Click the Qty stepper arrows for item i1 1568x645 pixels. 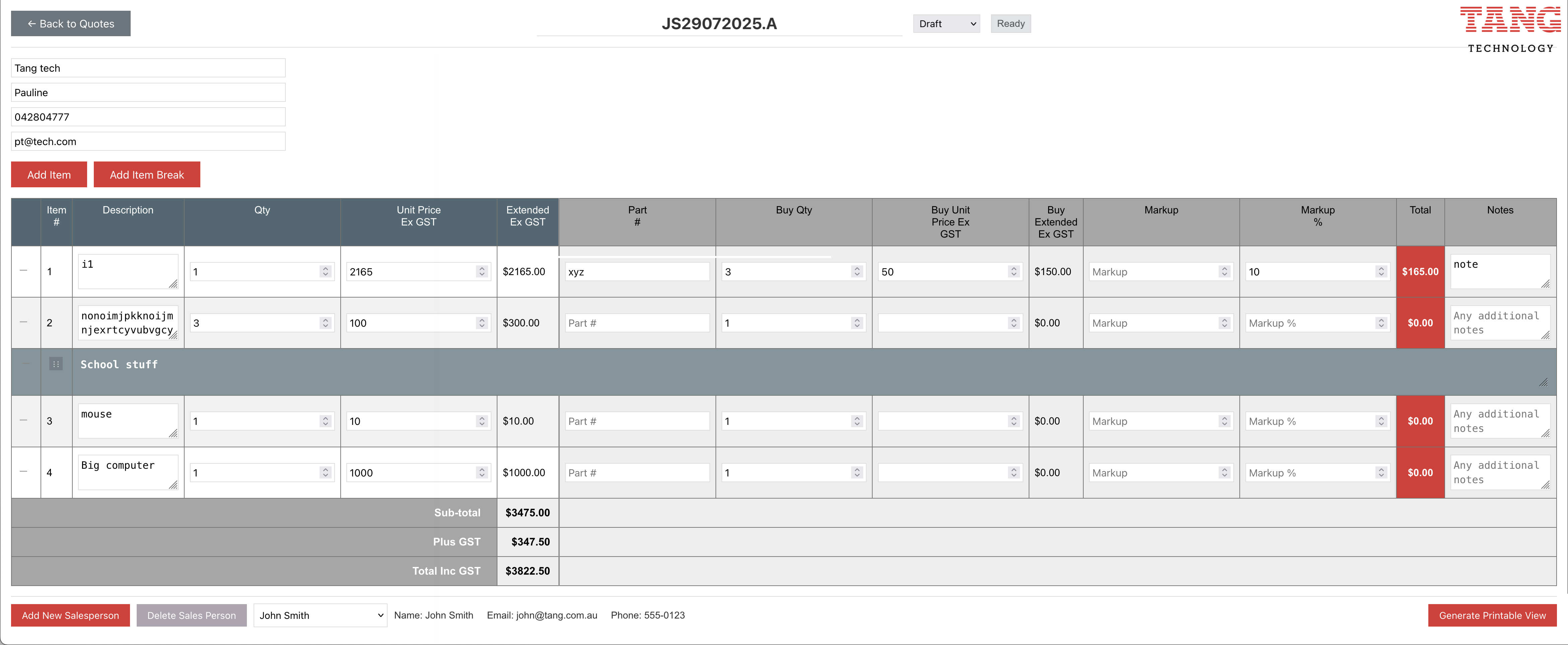(x=325, y=272)
